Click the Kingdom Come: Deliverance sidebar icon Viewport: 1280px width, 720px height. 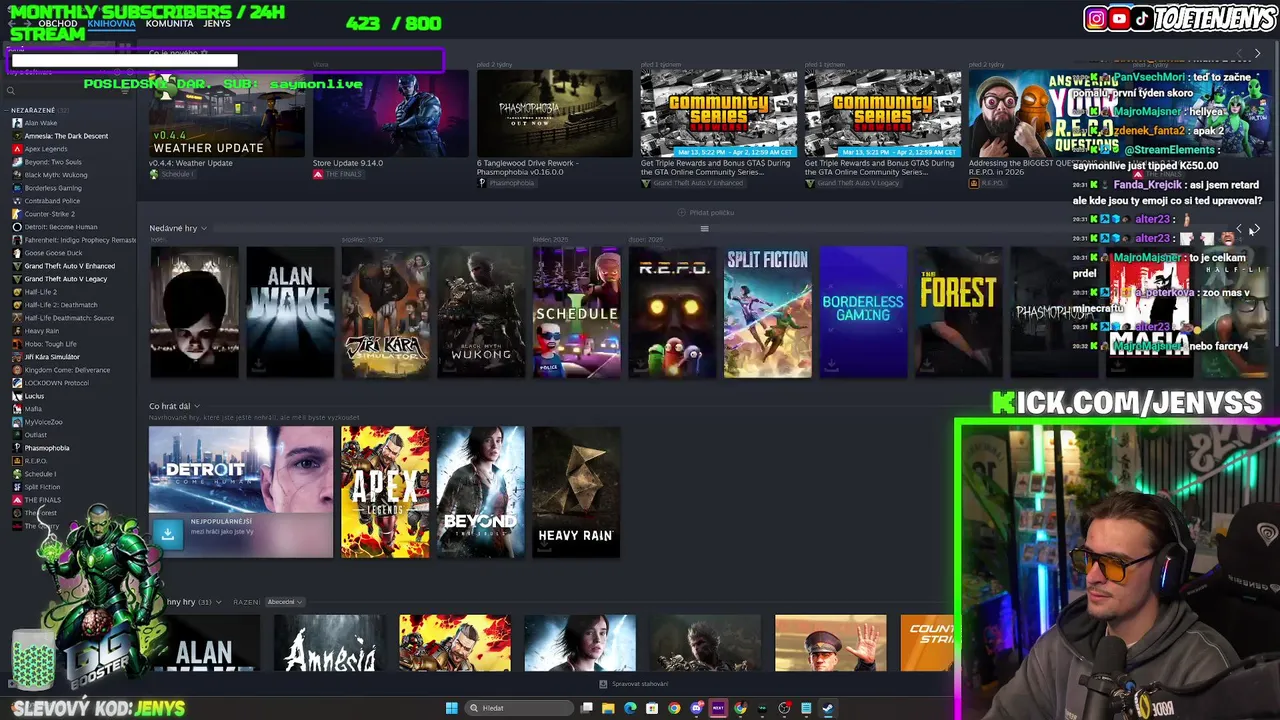(17, 370)
